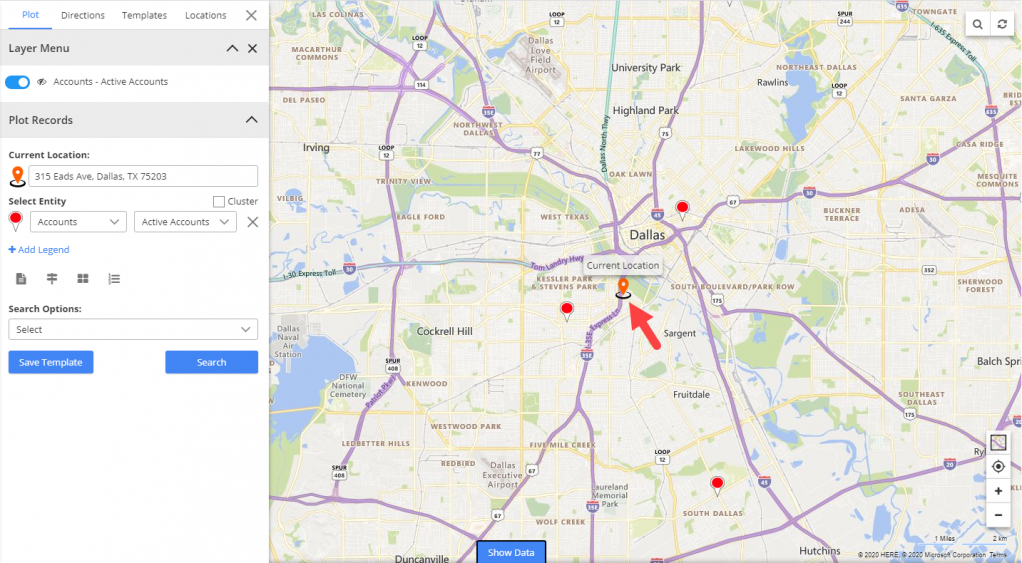This screenshot has height=563, width=1022.
Task: Select the red pin near Cockrell Hill
Action: pos(567,311)
